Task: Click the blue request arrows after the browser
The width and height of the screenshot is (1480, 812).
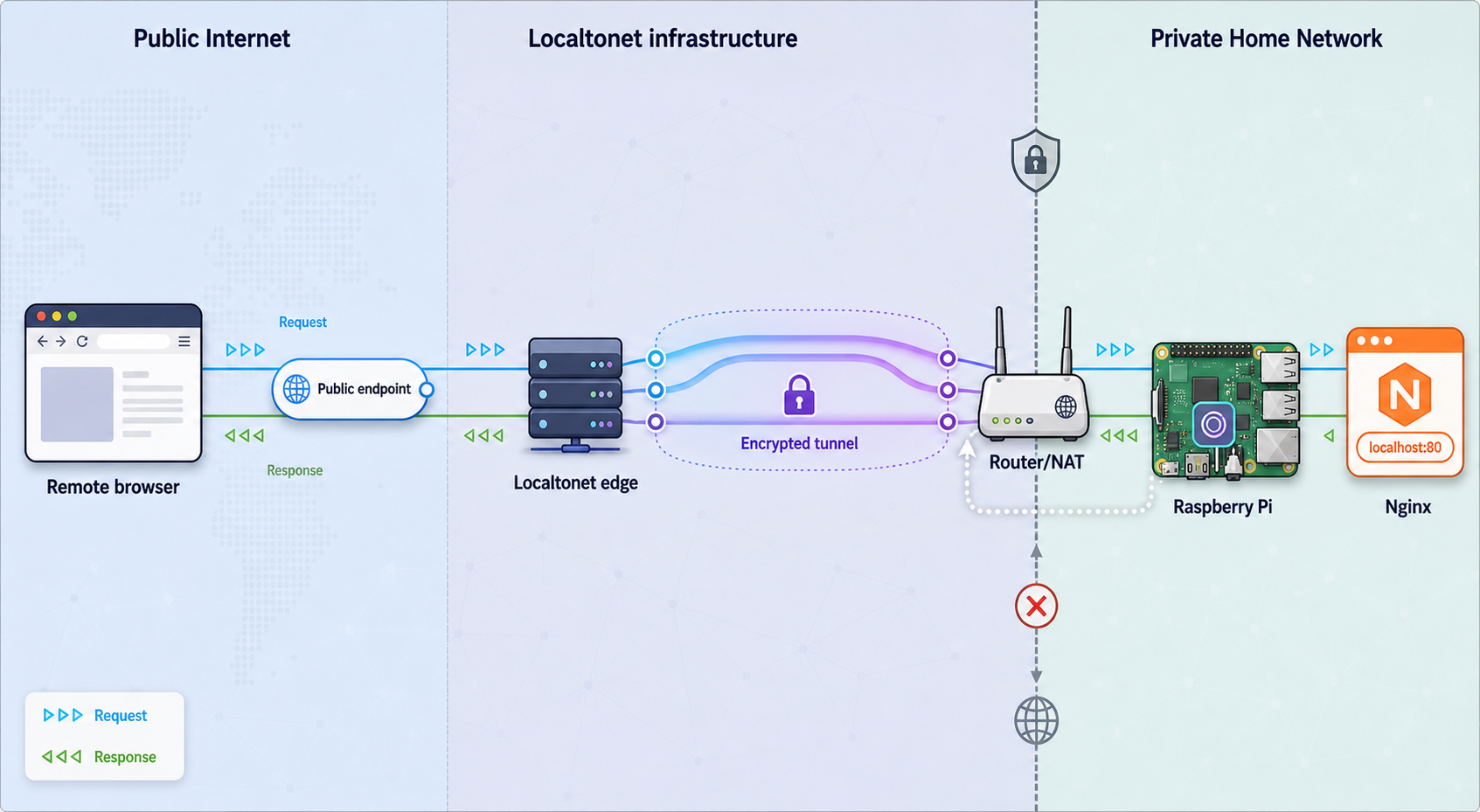Action: 245,350
